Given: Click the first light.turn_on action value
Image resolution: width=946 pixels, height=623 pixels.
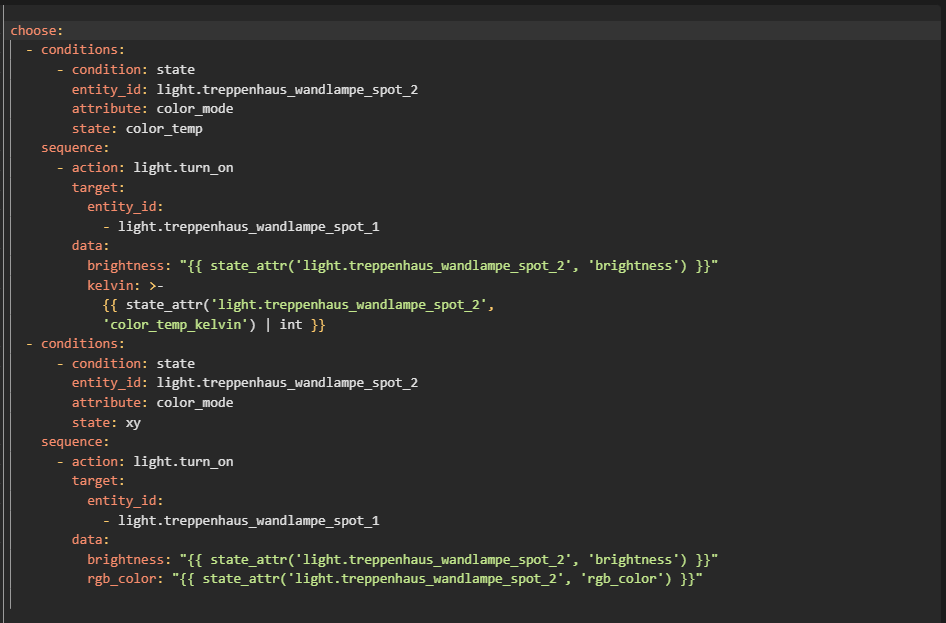Looking at the screenshot, I should click(x=183, y=168).
